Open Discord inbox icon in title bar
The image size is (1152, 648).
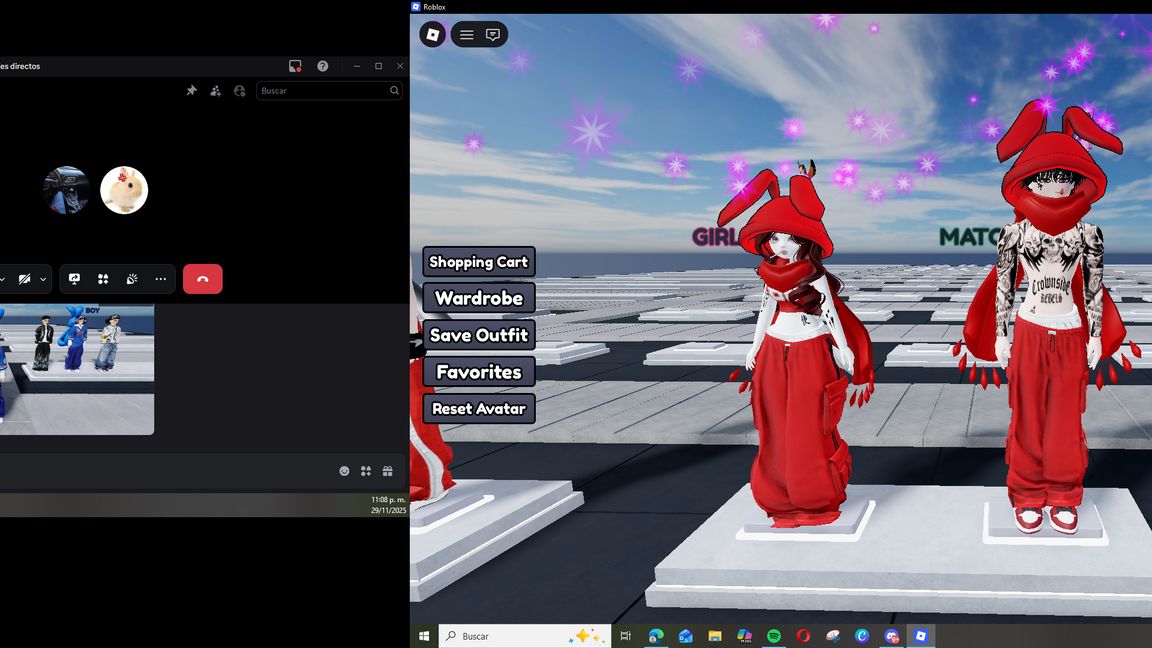pos(295,66)
